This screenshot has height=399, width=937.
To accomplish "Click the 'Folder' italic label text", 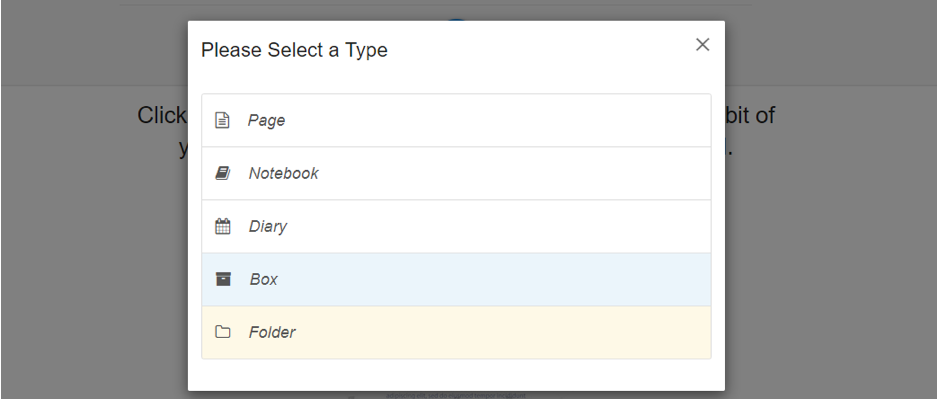I will (272, 333).
